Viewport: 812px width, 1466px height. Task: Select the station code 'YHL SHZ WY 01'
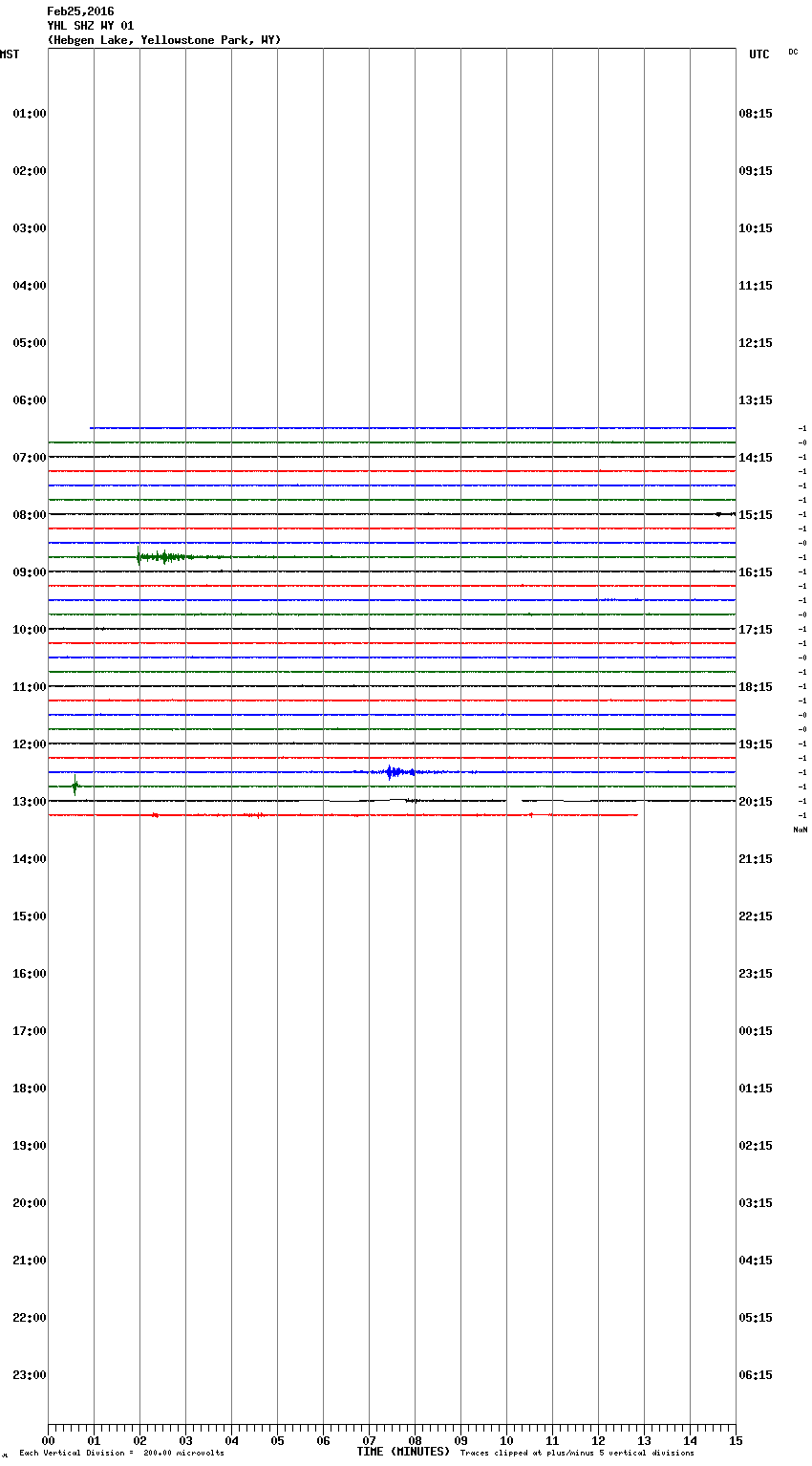pyautogui.click(x=91, y=26)
